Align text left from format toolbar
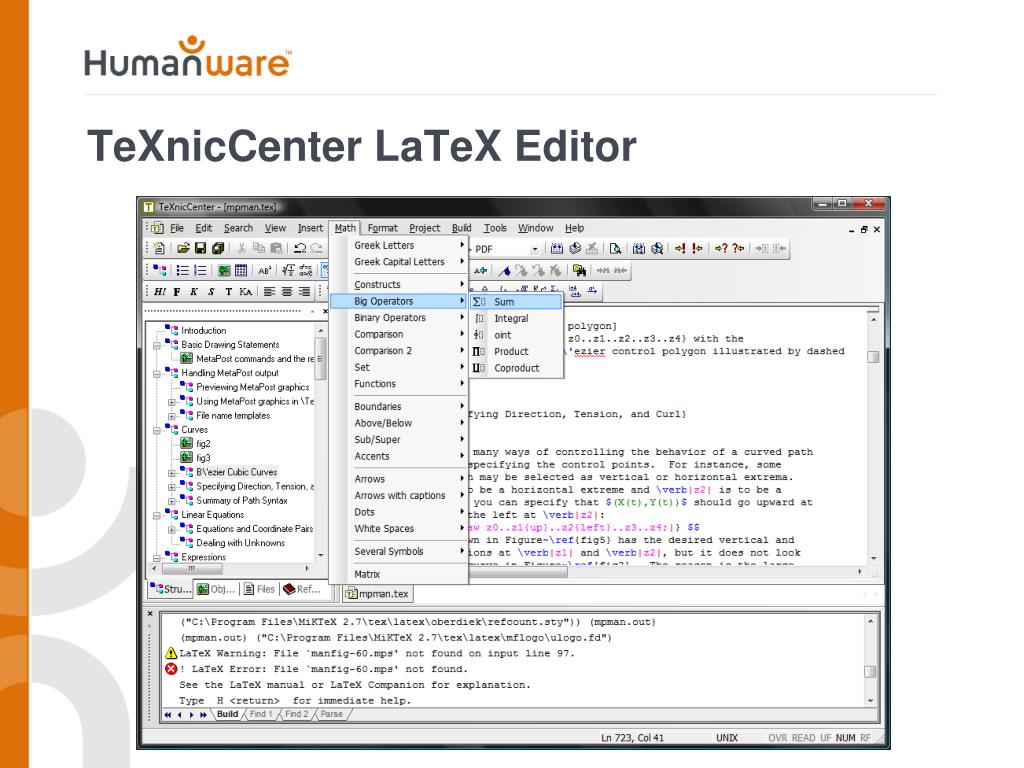Viewport: 1024px width, 768px height. click(x=269, y=292)
